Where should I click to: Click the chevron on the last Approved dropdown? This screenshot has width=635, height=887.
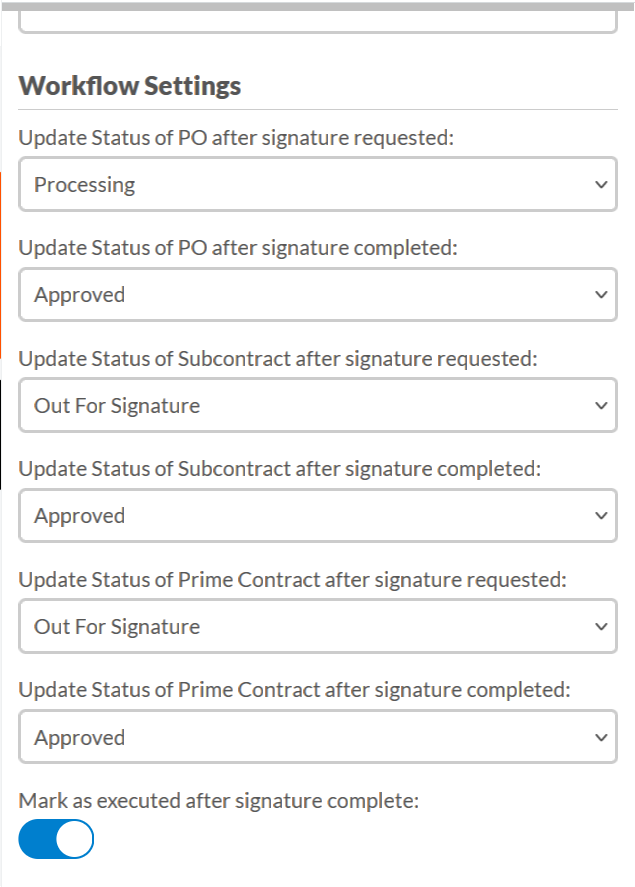point(599,737)
